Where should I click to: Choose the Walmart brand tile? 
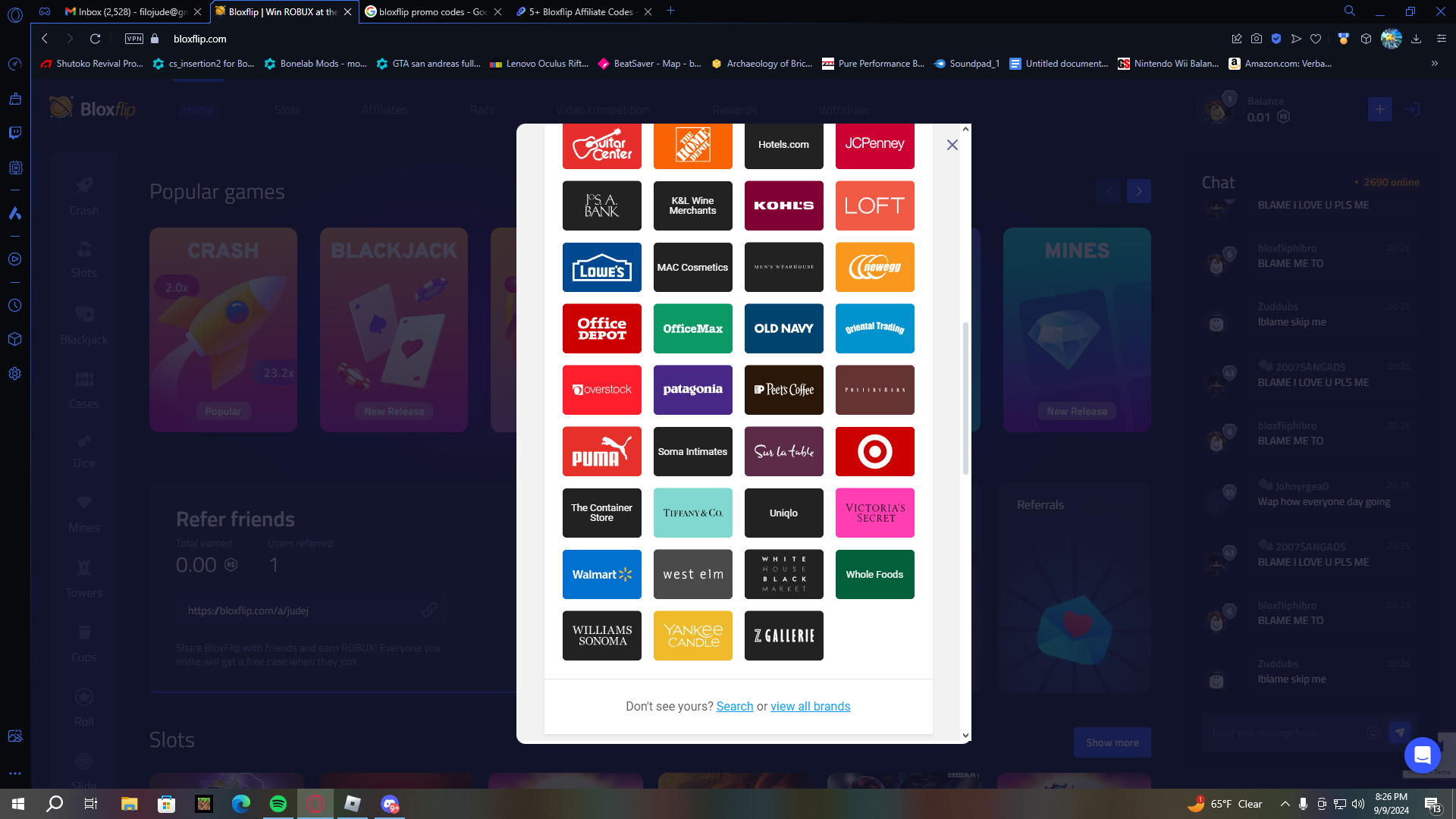[x=601, y=574]
